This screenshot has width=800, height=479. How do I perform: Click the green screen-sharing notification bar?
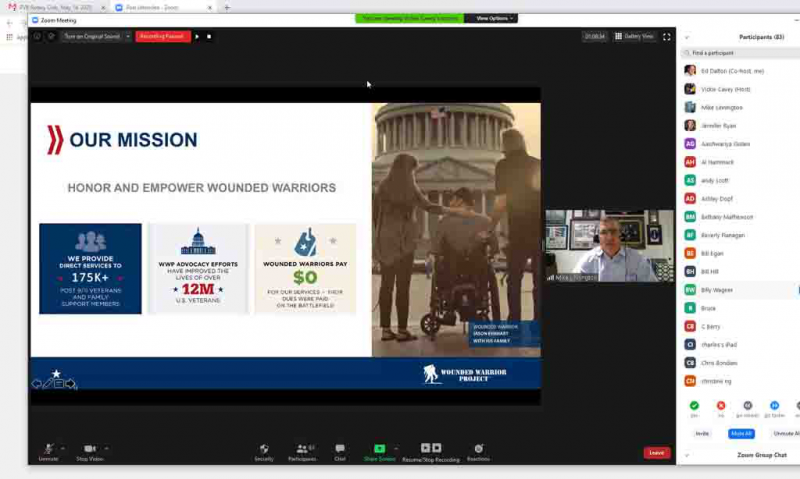410,18
